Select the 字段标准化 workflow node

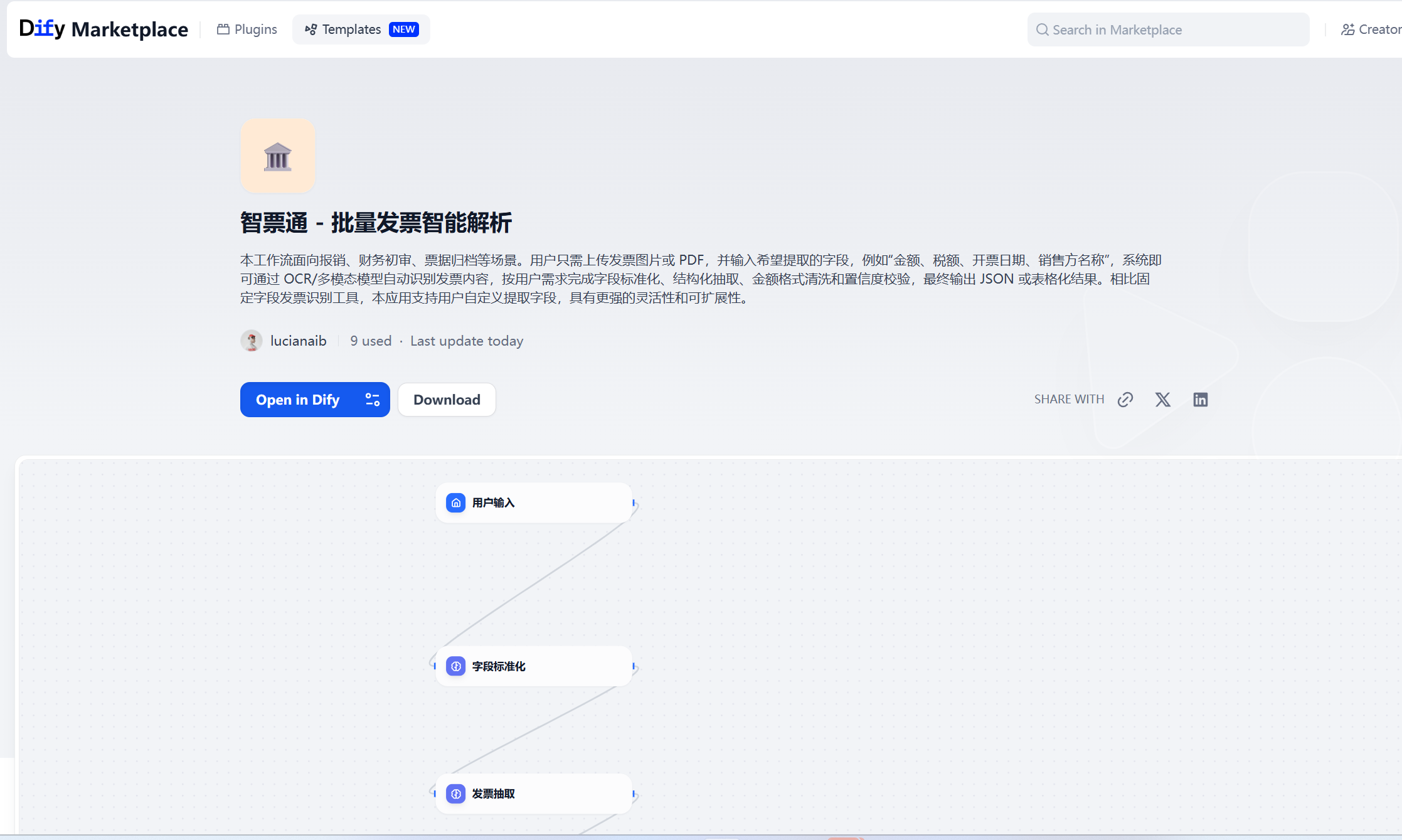point(534,666)
